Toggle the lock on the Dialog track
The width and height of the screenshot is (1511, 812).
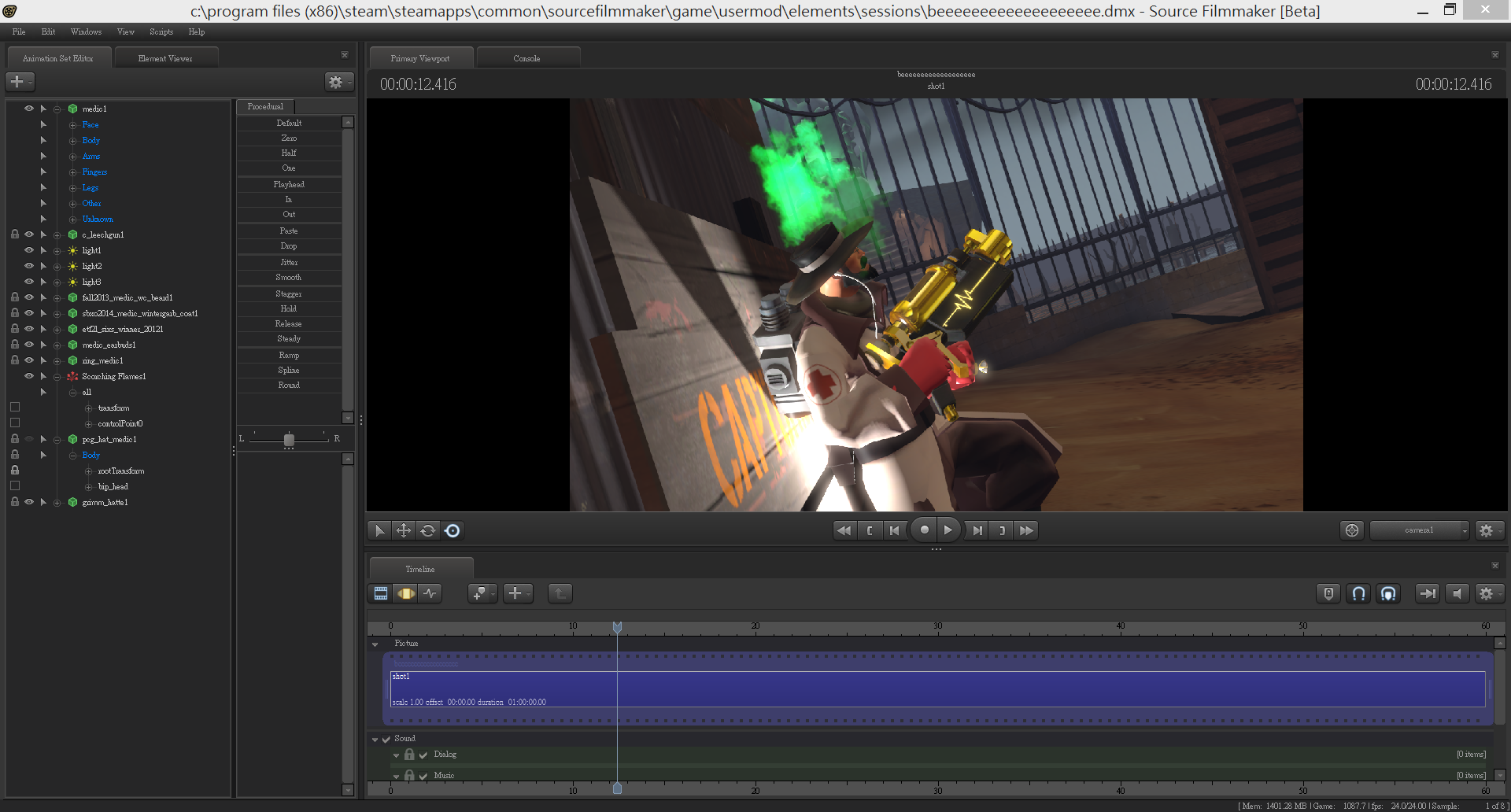tap(409, 755)
